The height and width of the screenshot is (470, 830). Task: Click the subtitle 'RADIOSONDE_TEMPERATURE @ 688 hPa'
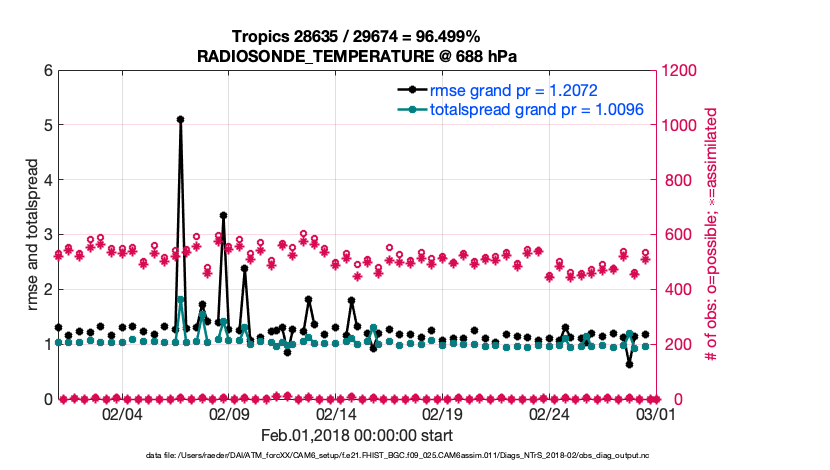coord(356,56)
